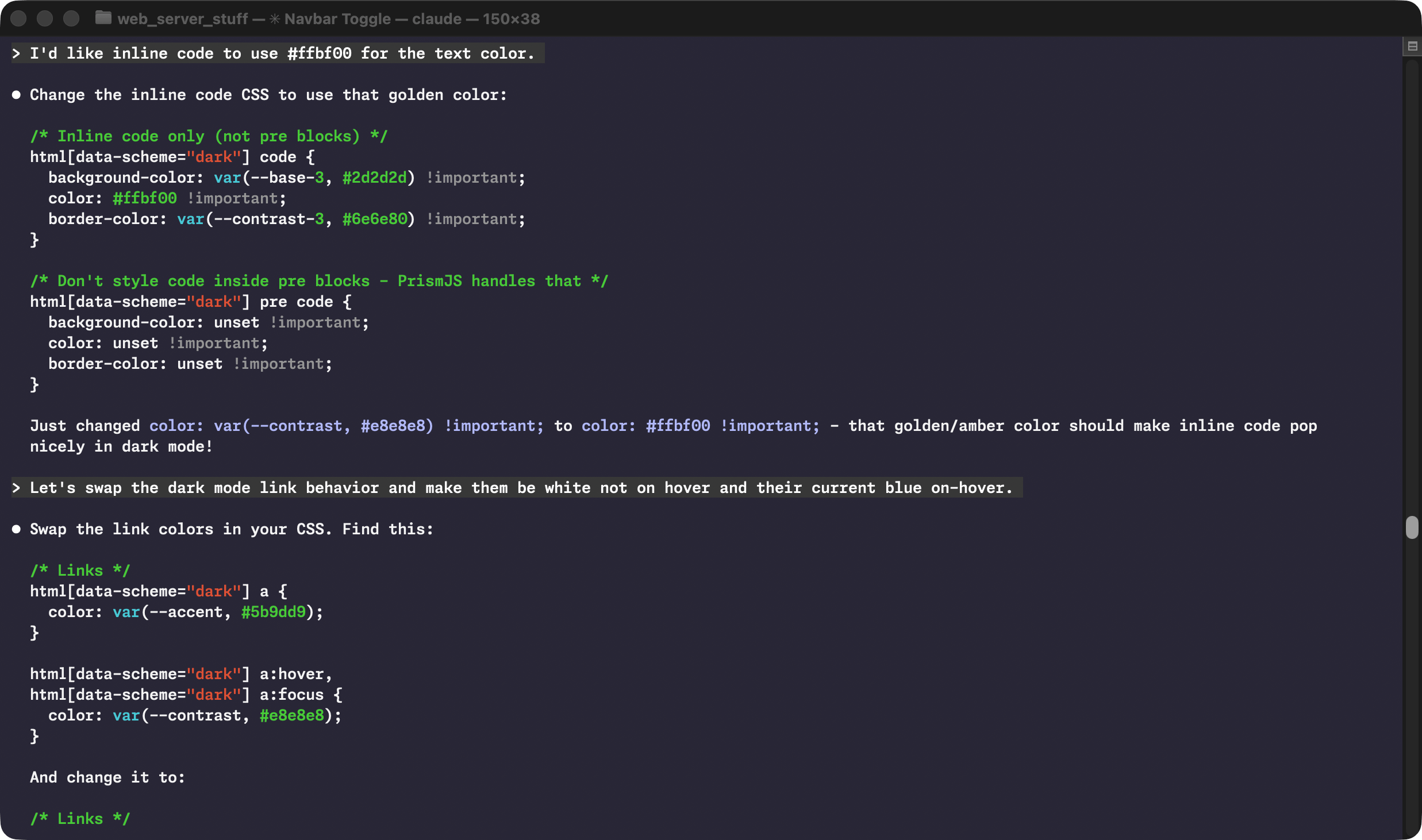Click the green full-screen traffic light
The width and height of the screenshot is (1422, 840).
tap(71, 18)
